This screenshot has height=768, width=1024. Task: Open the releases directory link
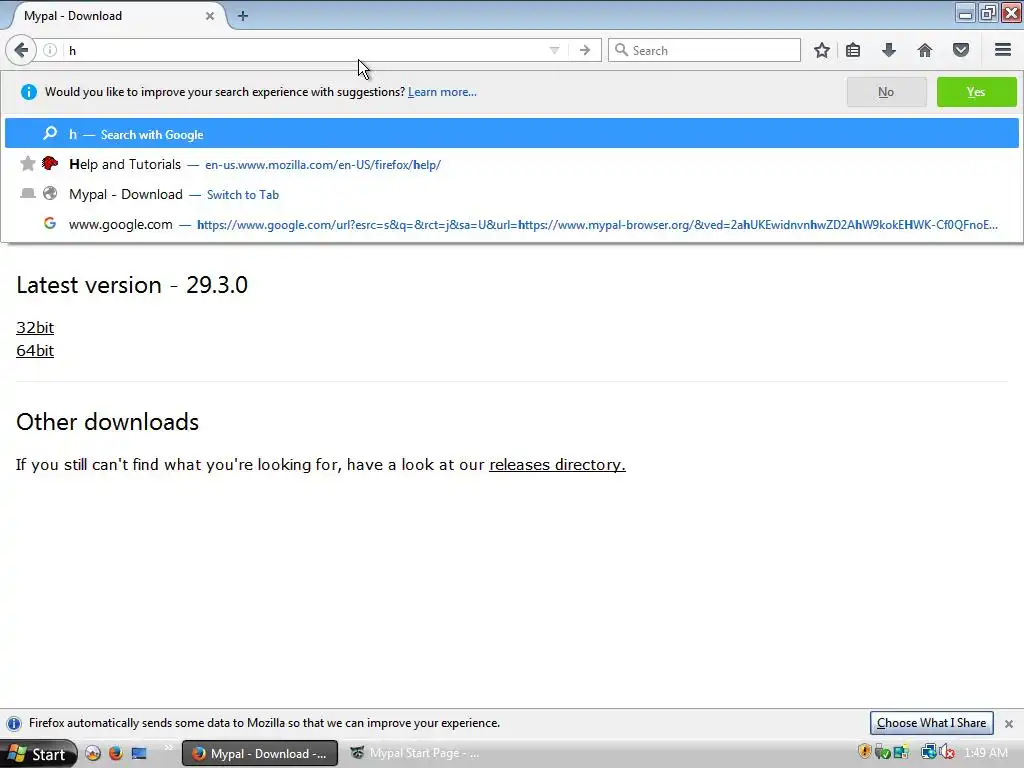click(557, 464)
